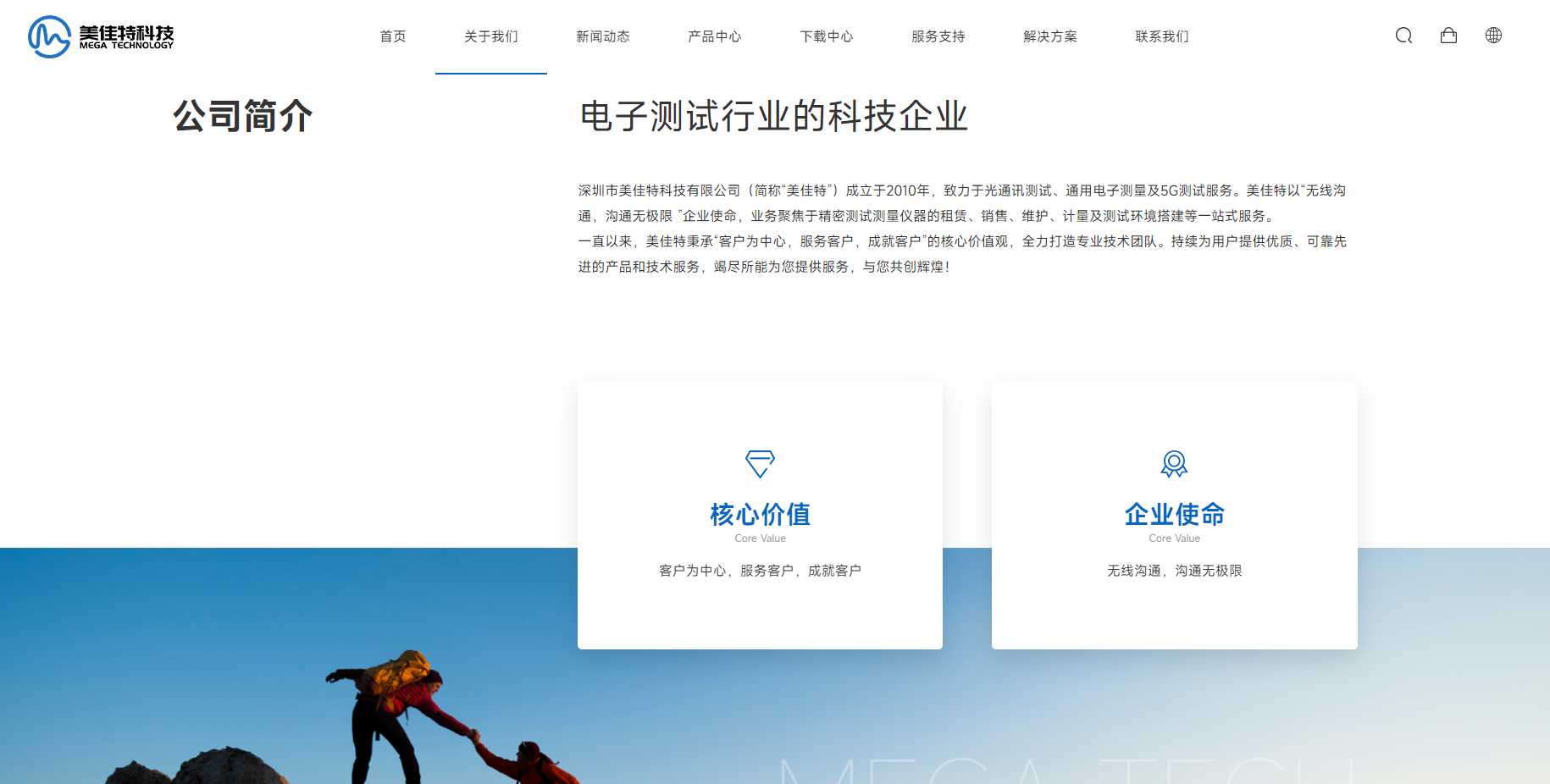Screen dimensions: 1550x784
Task: Select the 关于我们 menu item
Action: pos(490,36)
